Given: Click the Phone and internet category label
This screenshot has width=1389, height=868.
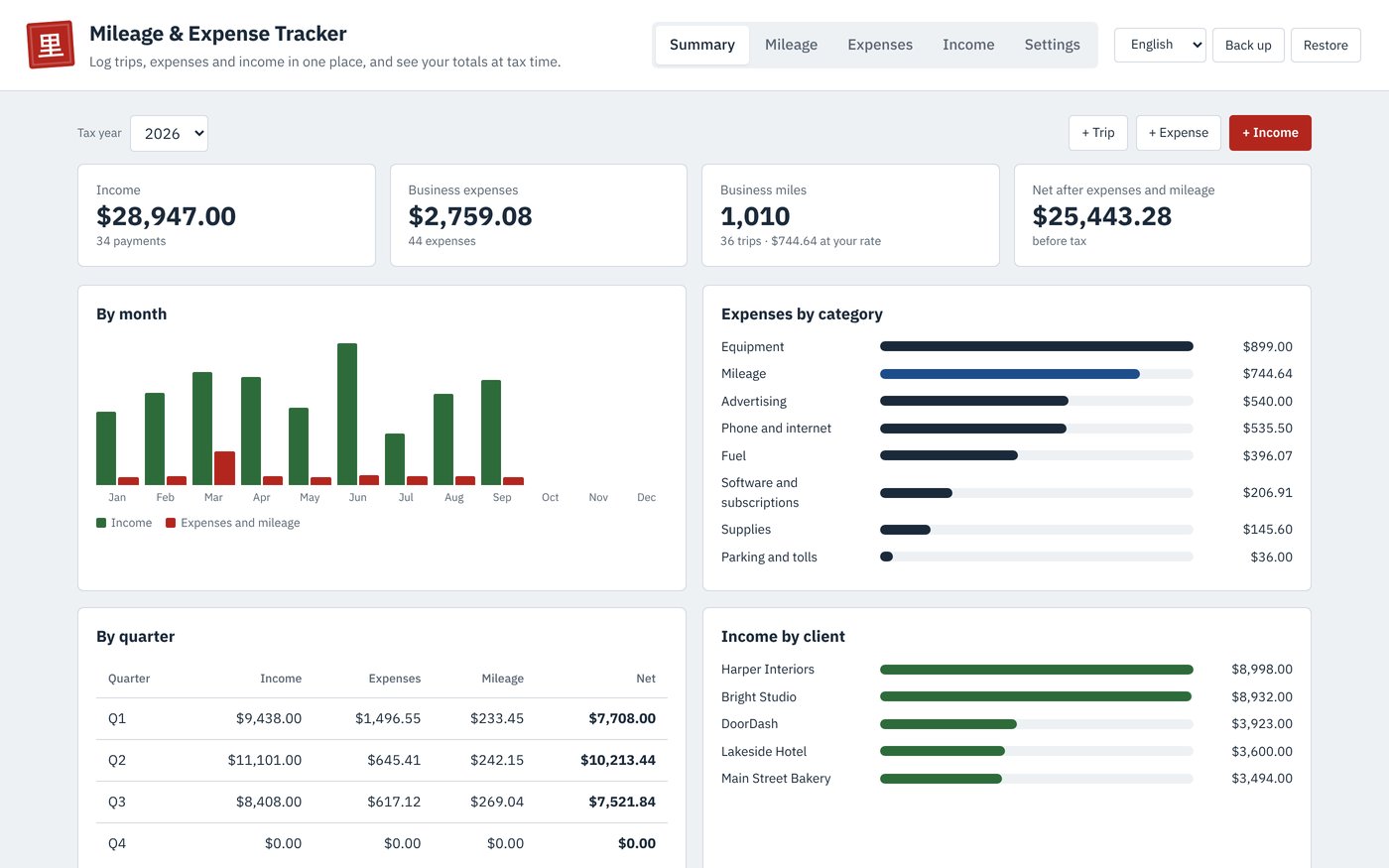Looking at the screenshot, I should pyautogui.click(x=776, y=429).
